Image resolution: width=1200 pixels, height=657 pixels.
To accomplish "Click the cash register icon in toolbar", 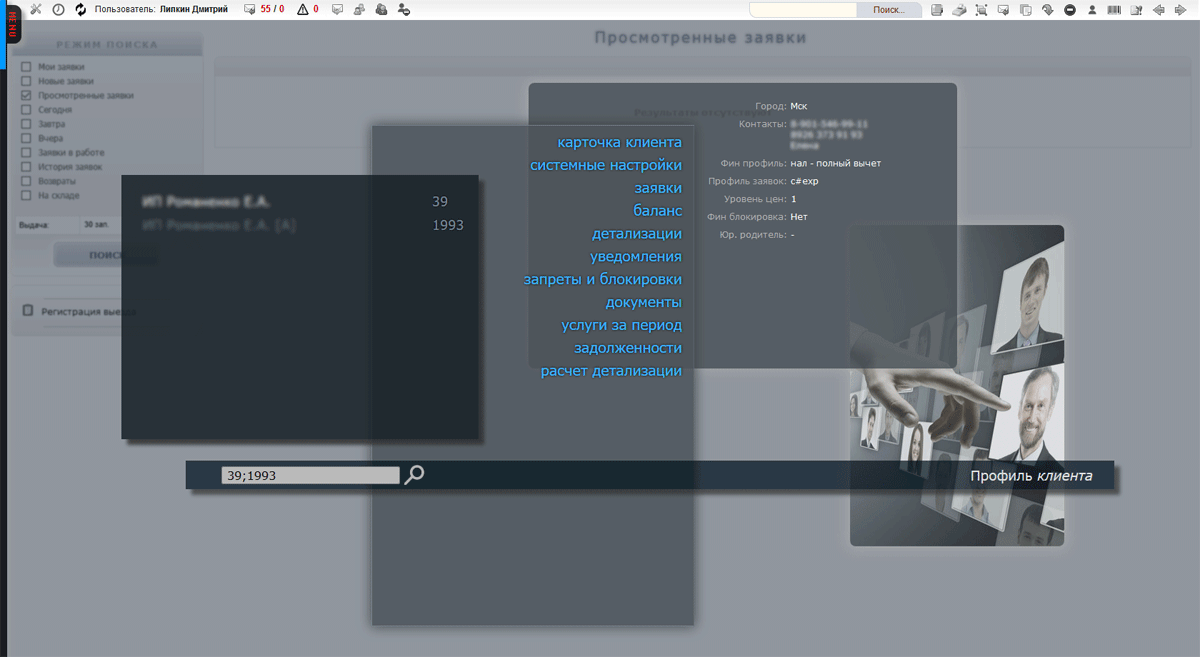I will point(959,10).
